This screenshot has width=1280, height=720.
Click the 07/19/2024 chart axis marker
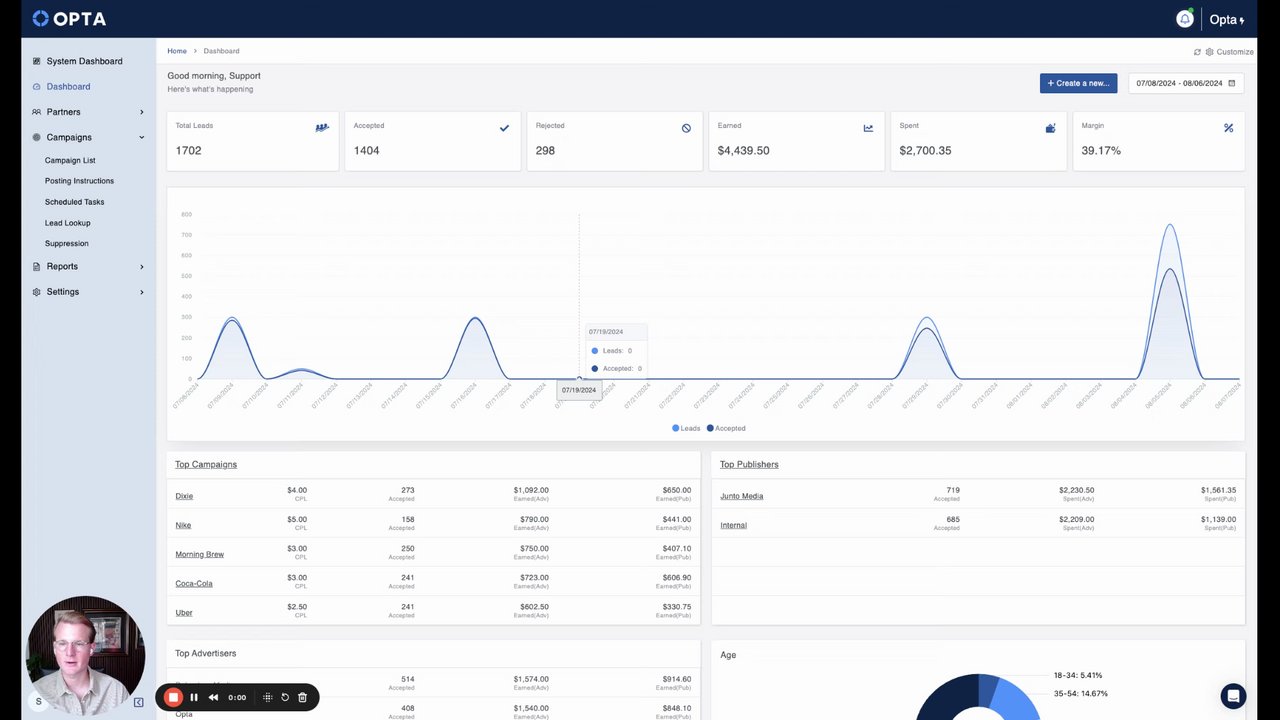(579, 390)
